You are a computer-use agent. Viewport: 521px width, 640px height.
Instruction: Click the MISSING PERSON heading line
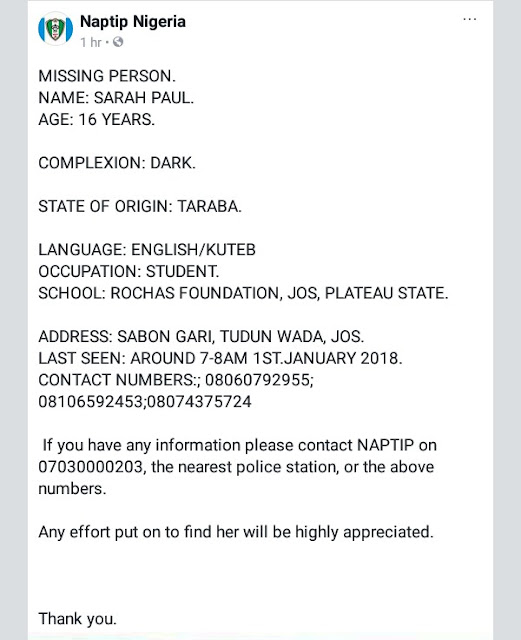click(x=107, y=76)
